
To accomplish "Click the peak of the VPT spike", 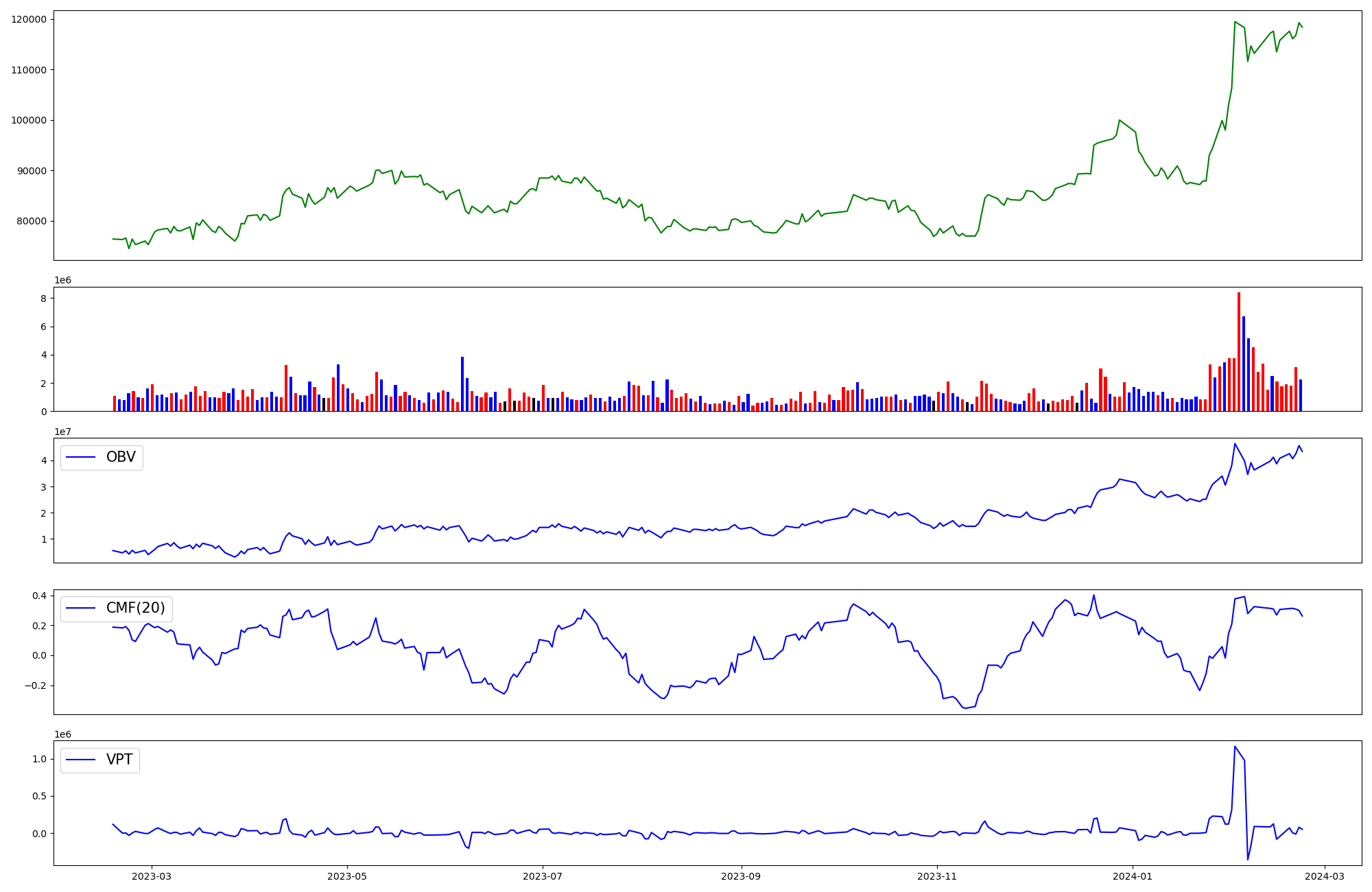I will click(1235, 747).
